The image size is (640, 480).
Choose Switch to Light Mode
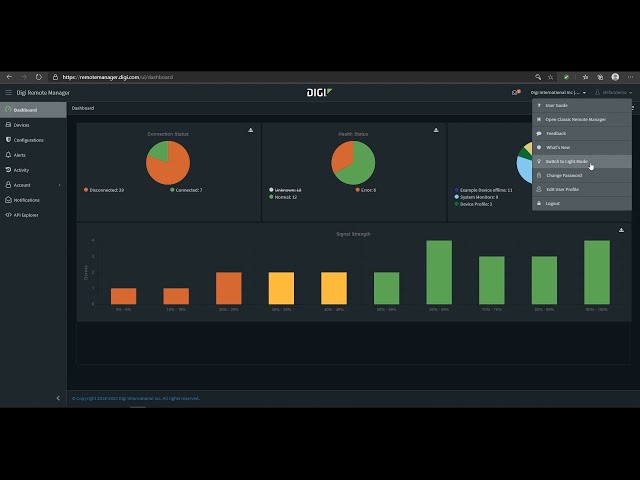(x=582, y=161)
